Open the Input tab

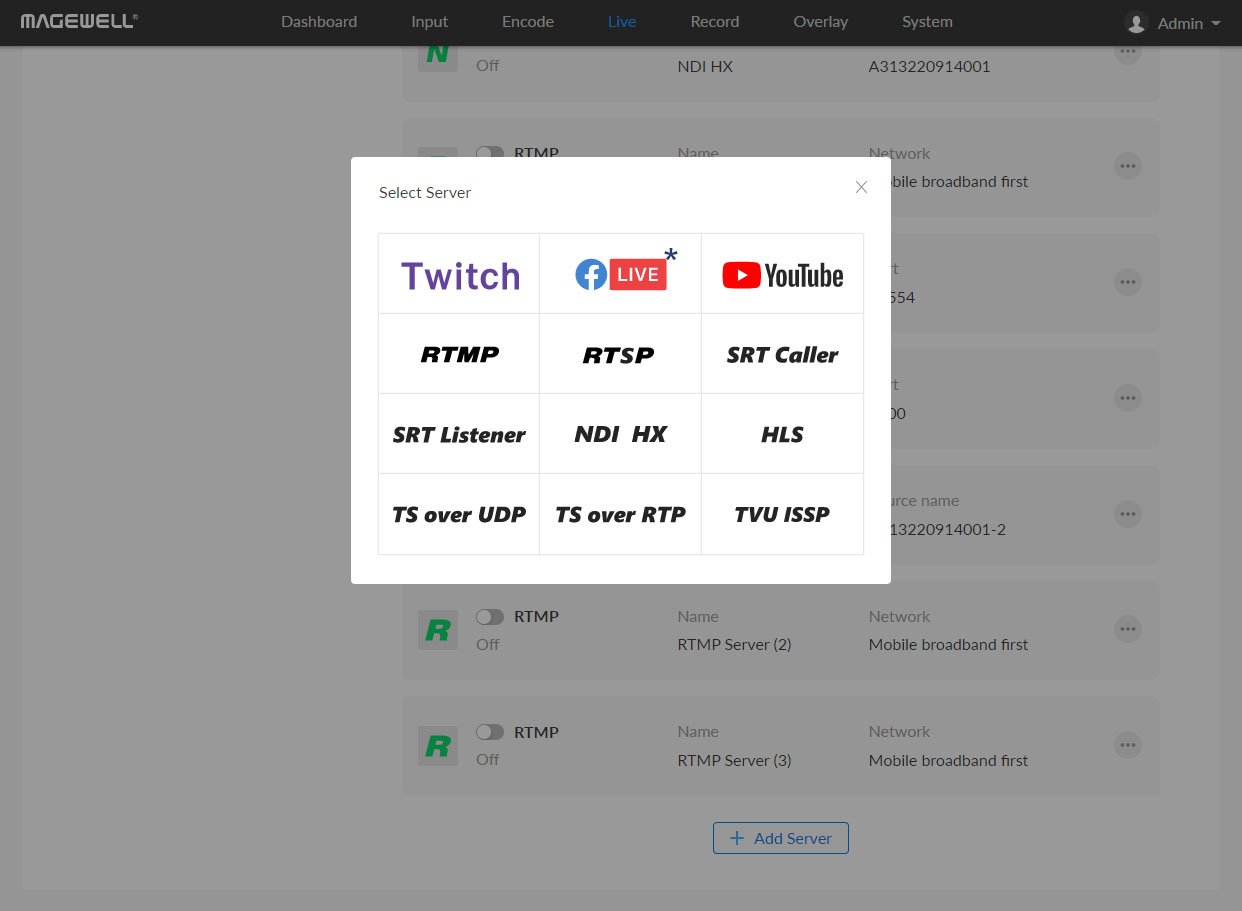[430, 22]
